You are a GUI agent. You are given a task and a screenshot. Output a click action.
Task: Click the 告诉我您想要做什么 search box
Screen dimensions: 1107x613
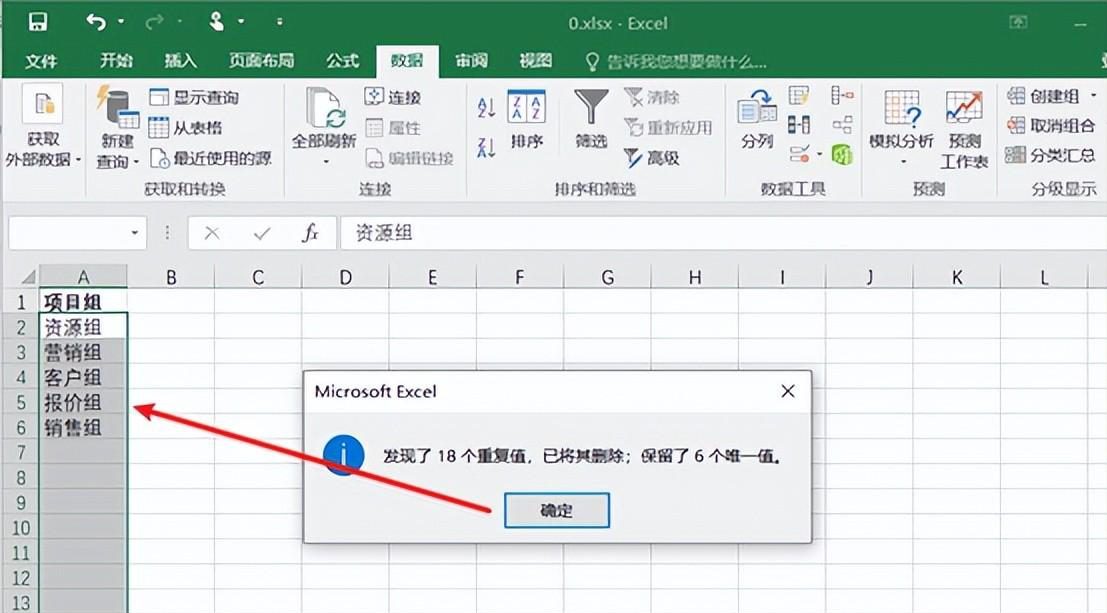click(676, 62)
